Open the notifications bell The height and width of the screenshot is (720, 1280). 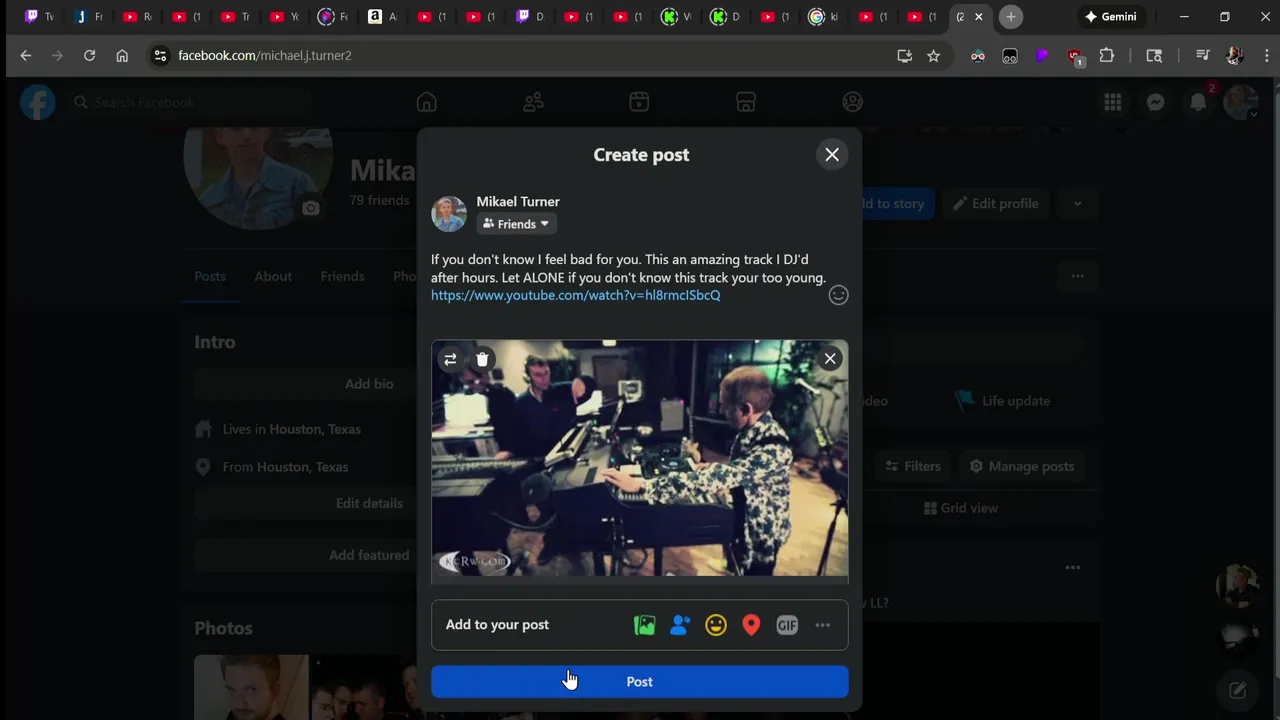1198,102
